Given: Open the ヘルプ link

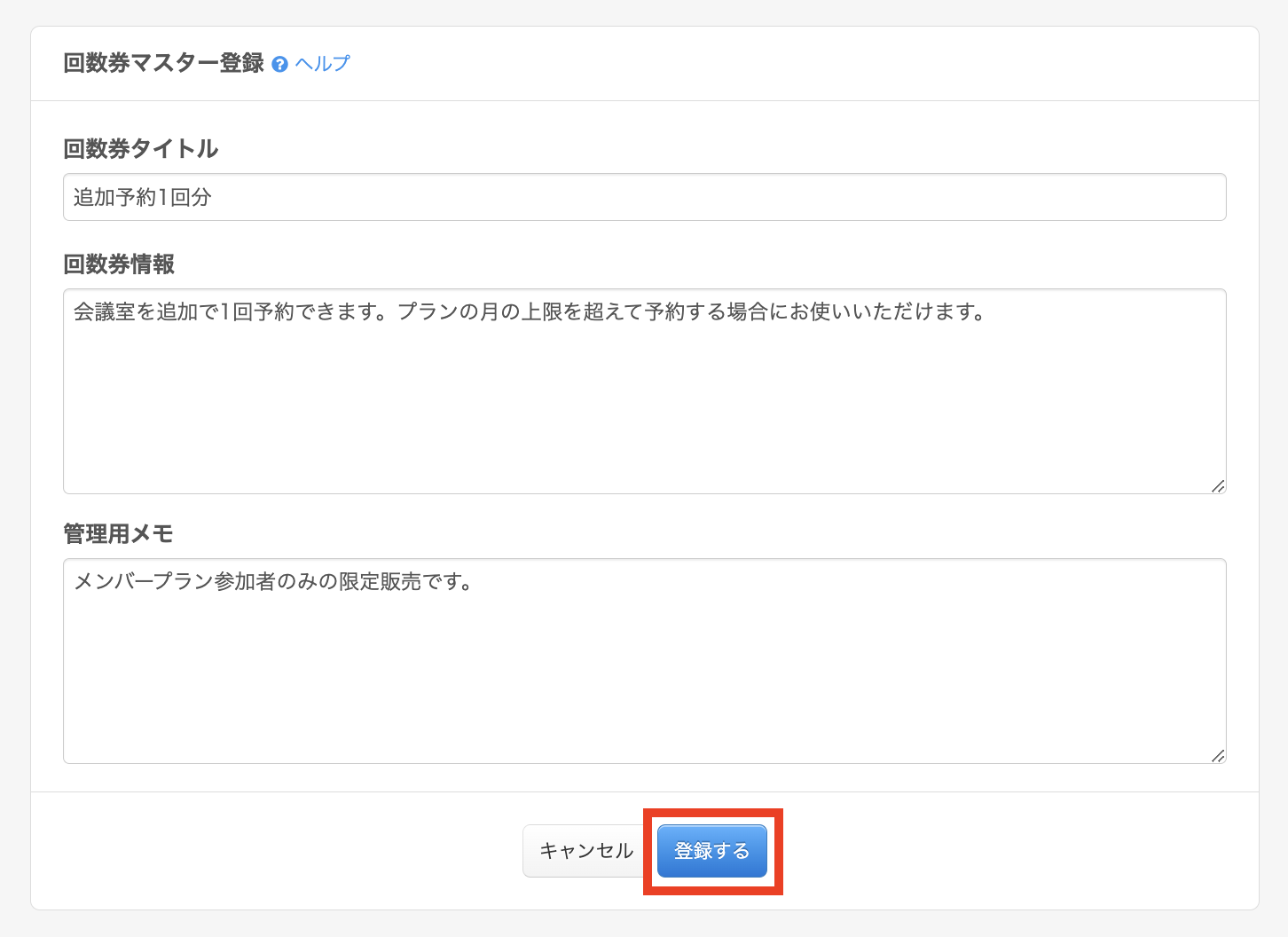Looking at the screenshot, I should (322, 64).
